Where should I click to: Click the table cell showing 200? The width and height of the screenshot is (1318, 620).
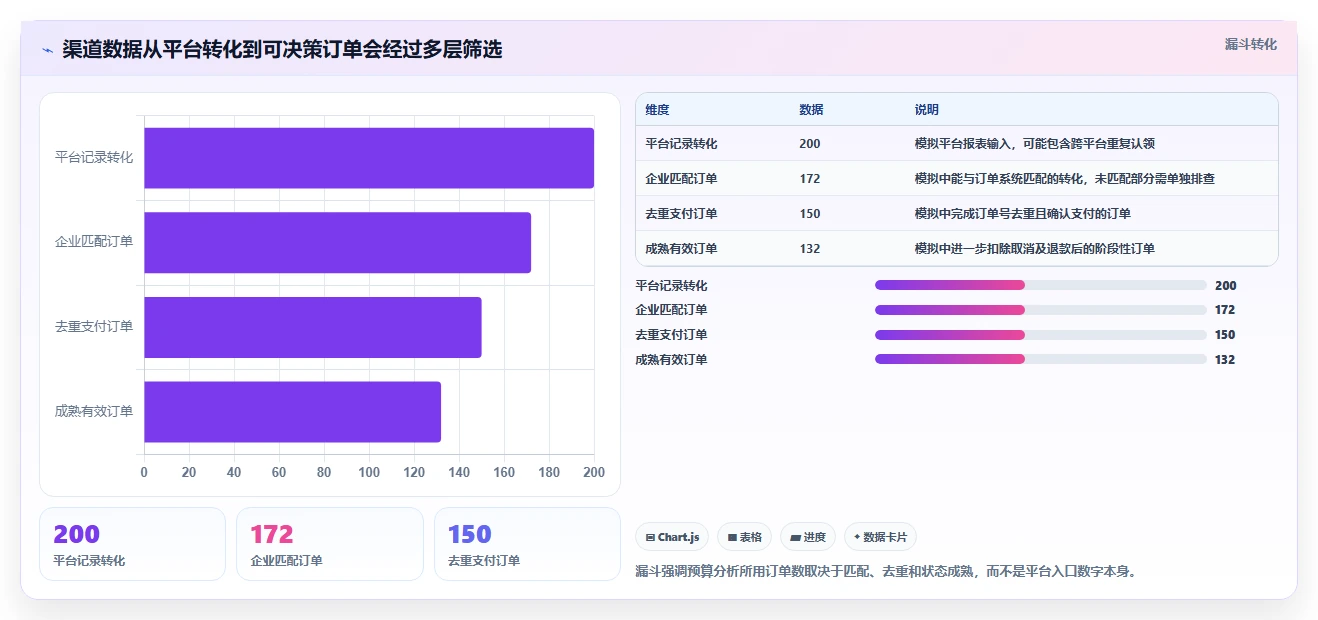(x=810, y=144)
